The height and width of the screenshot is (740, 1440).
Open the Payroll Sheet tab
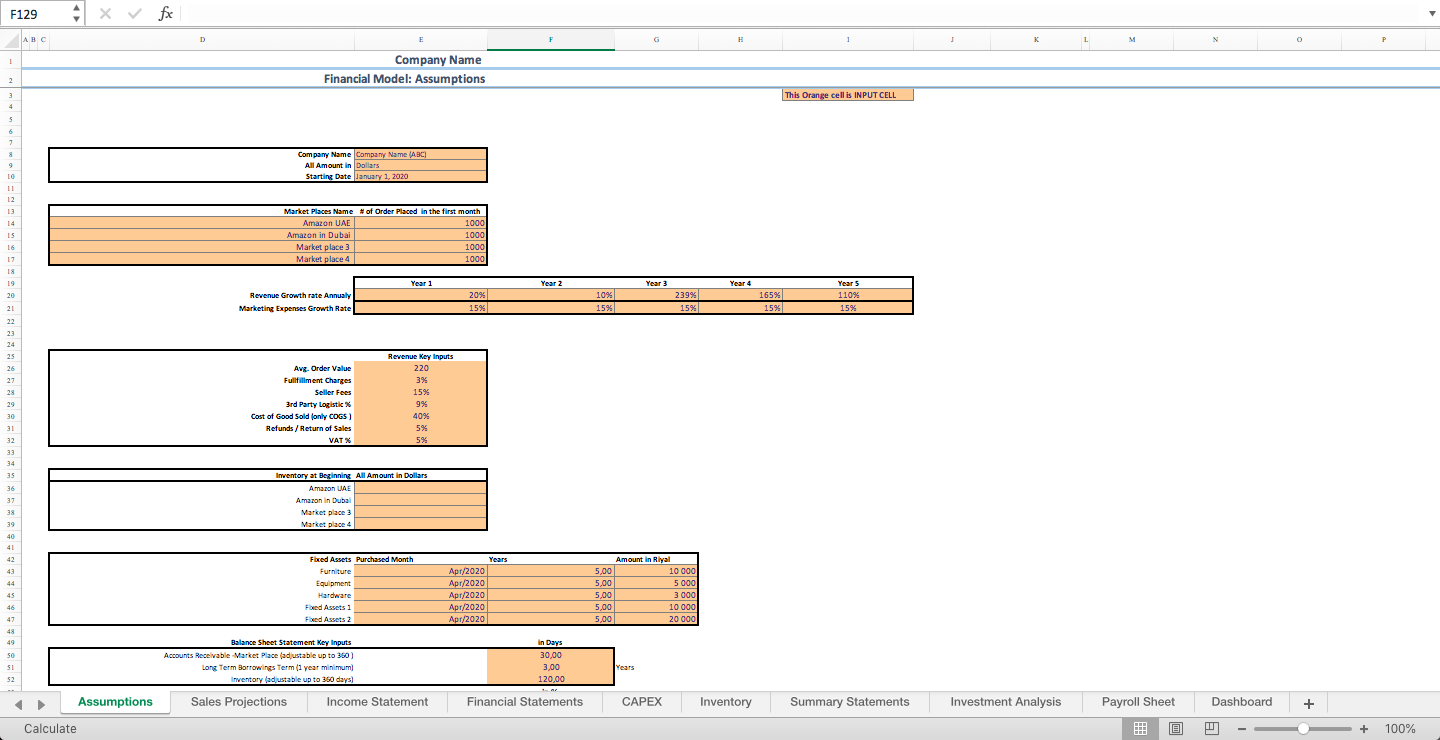1139,702
